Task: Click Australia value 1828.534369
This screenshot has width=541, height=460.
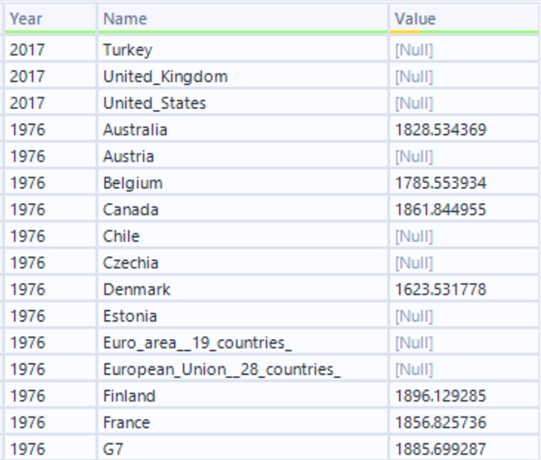Action: pyautogui.click(x=464, y=129)
